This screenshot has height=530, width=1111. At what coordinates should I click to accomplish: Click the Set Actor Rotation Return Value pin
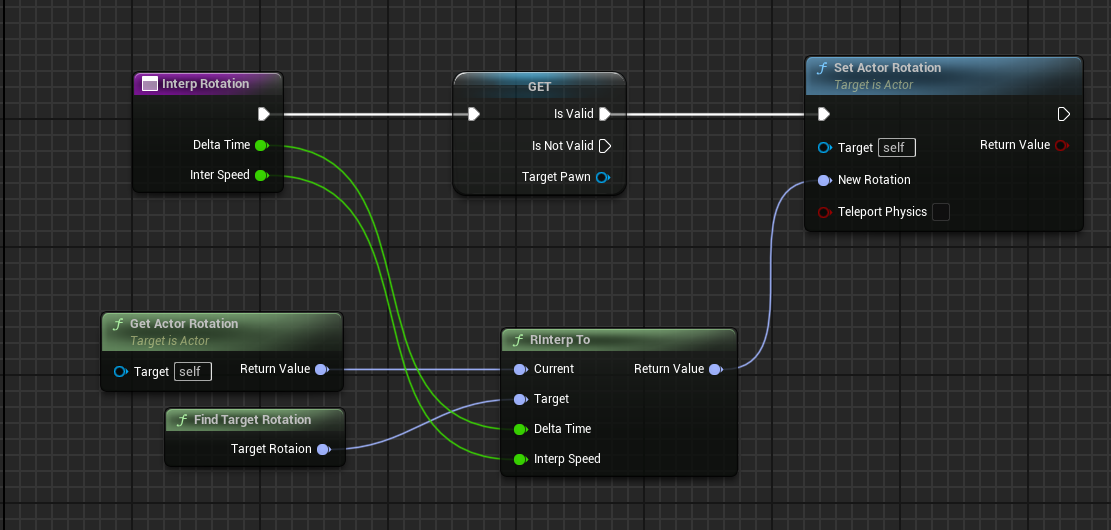[1061, 146]
